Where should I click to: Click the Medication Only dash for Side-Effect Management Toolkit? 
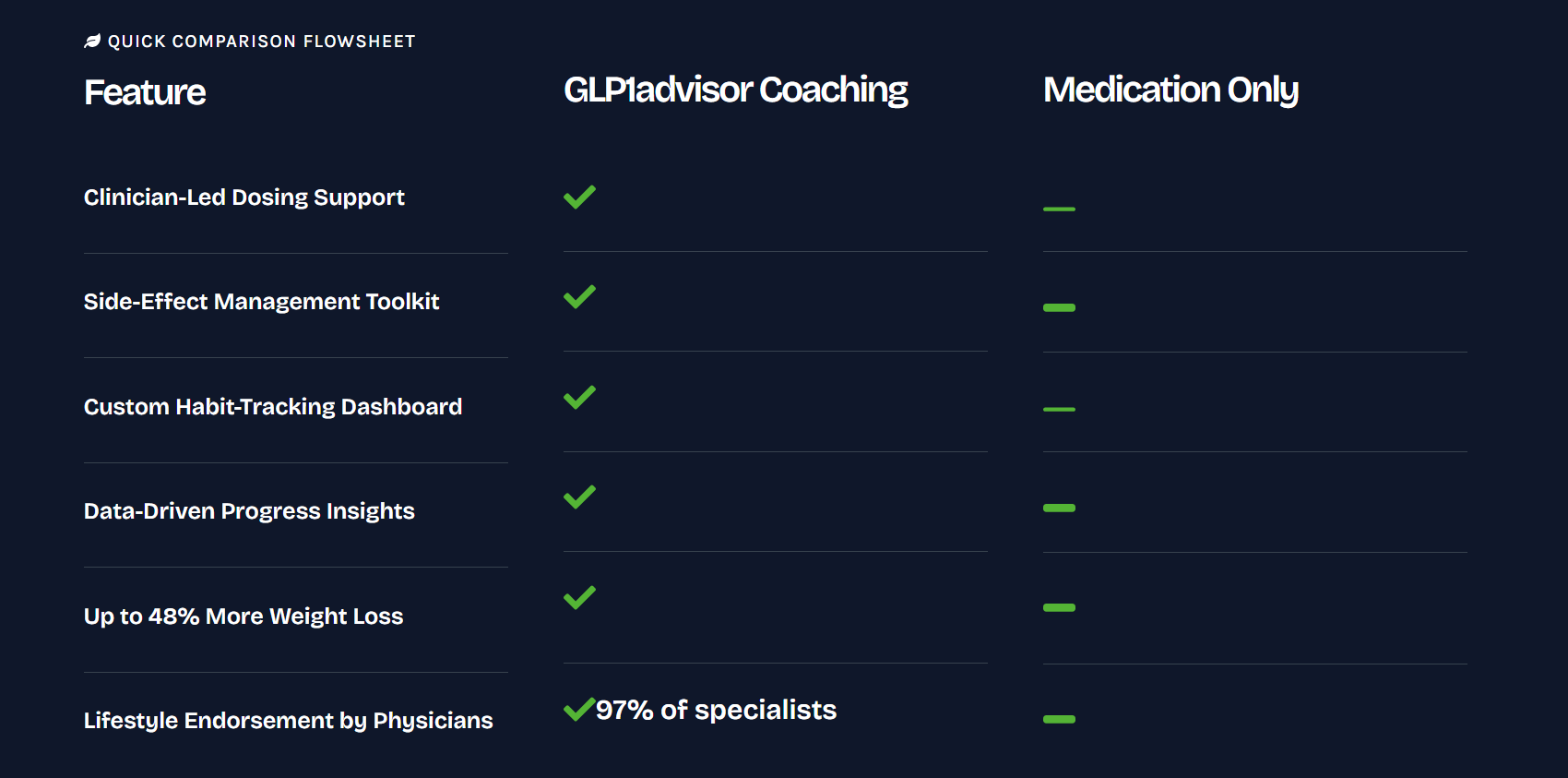click(x=1059, y=307)
